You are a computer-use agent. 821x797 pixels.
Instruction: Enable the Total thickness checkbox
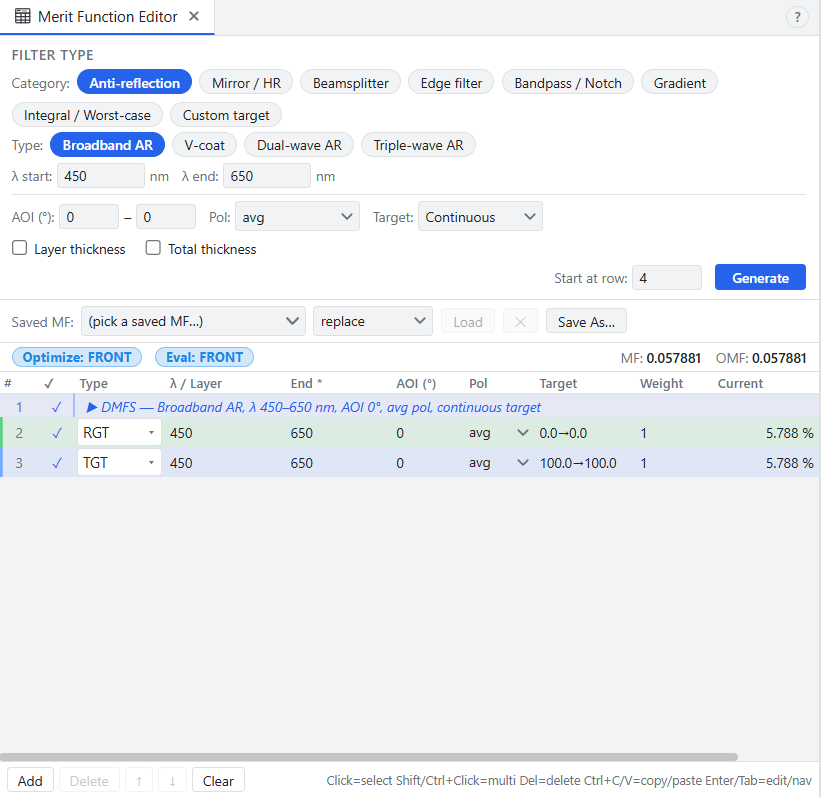pyautogui.click(x=153, y=248)
